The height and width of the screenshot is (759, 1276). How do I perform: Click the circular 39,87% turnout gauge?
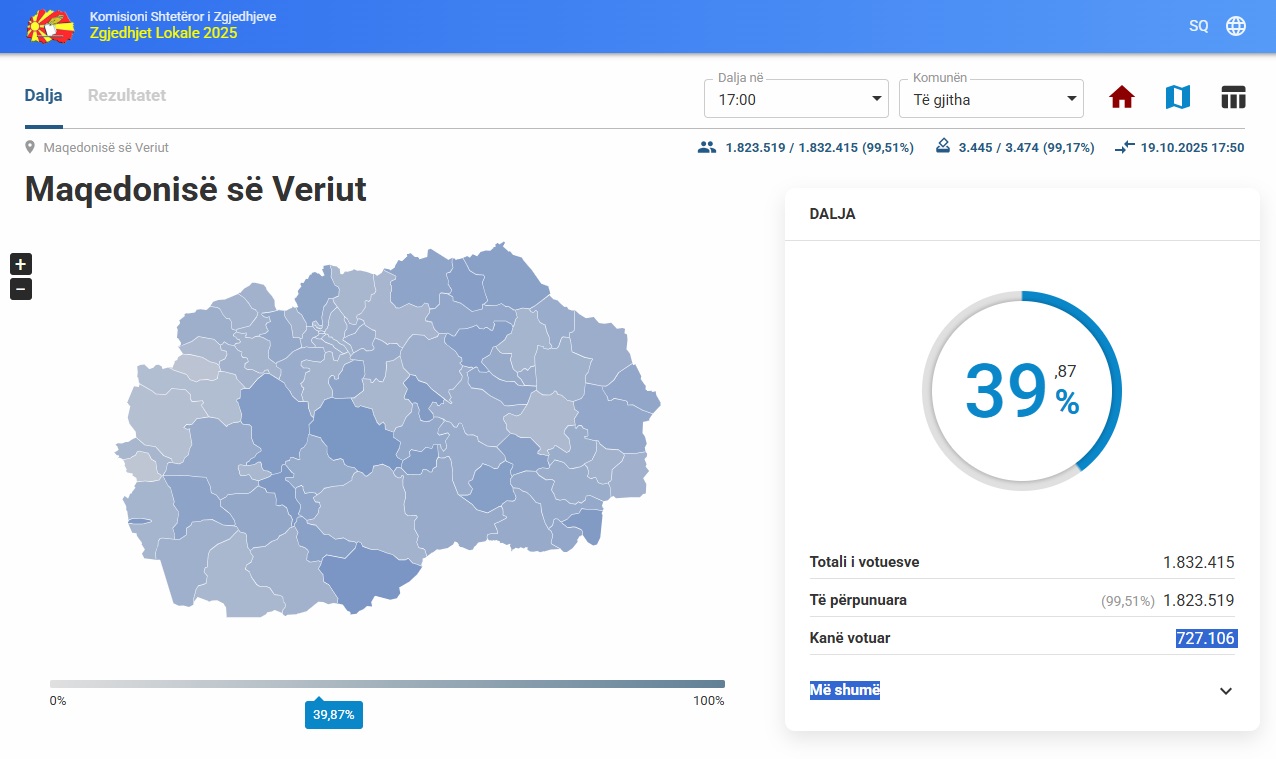click(1021, 391)
